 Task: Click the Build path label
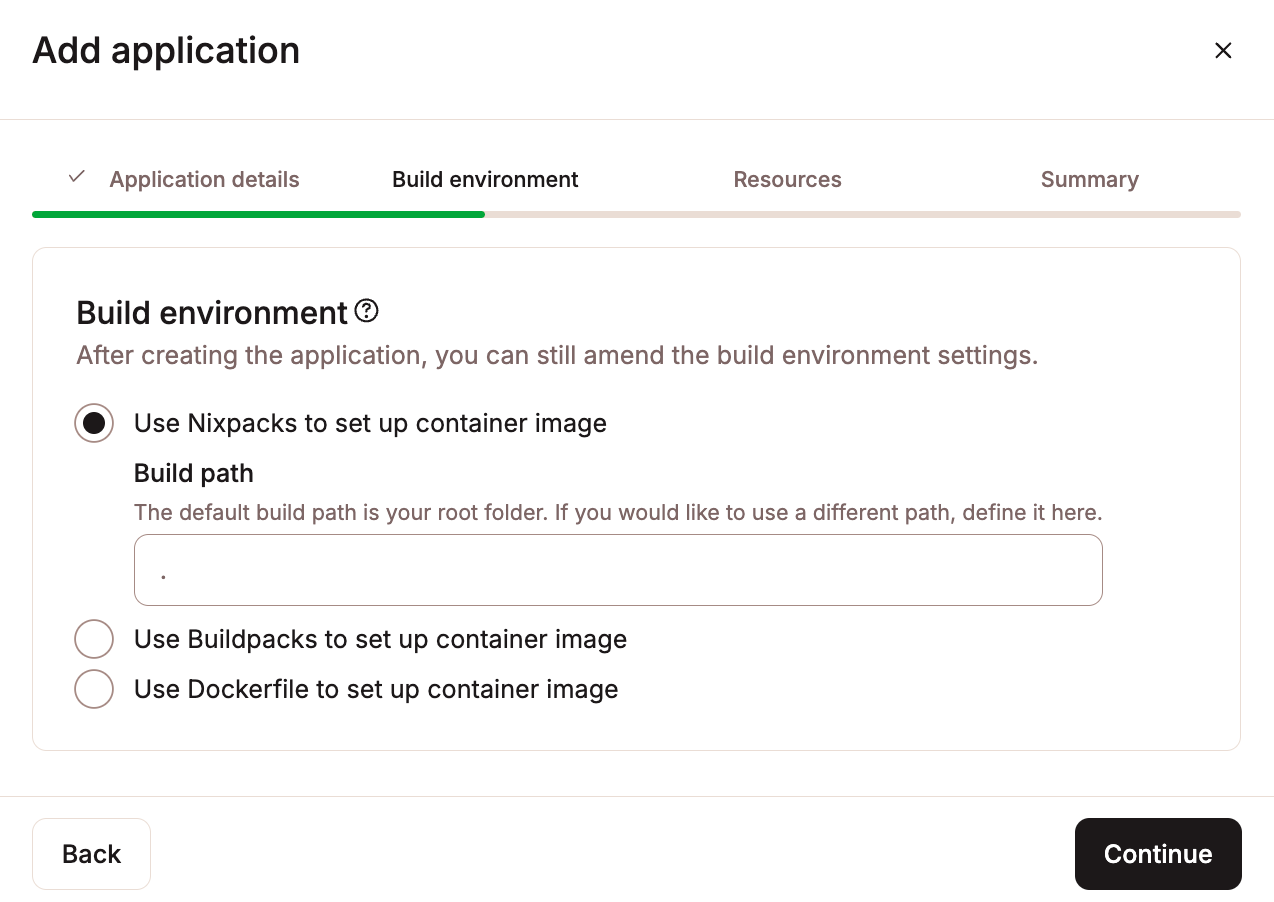click(x=193, y=472)
